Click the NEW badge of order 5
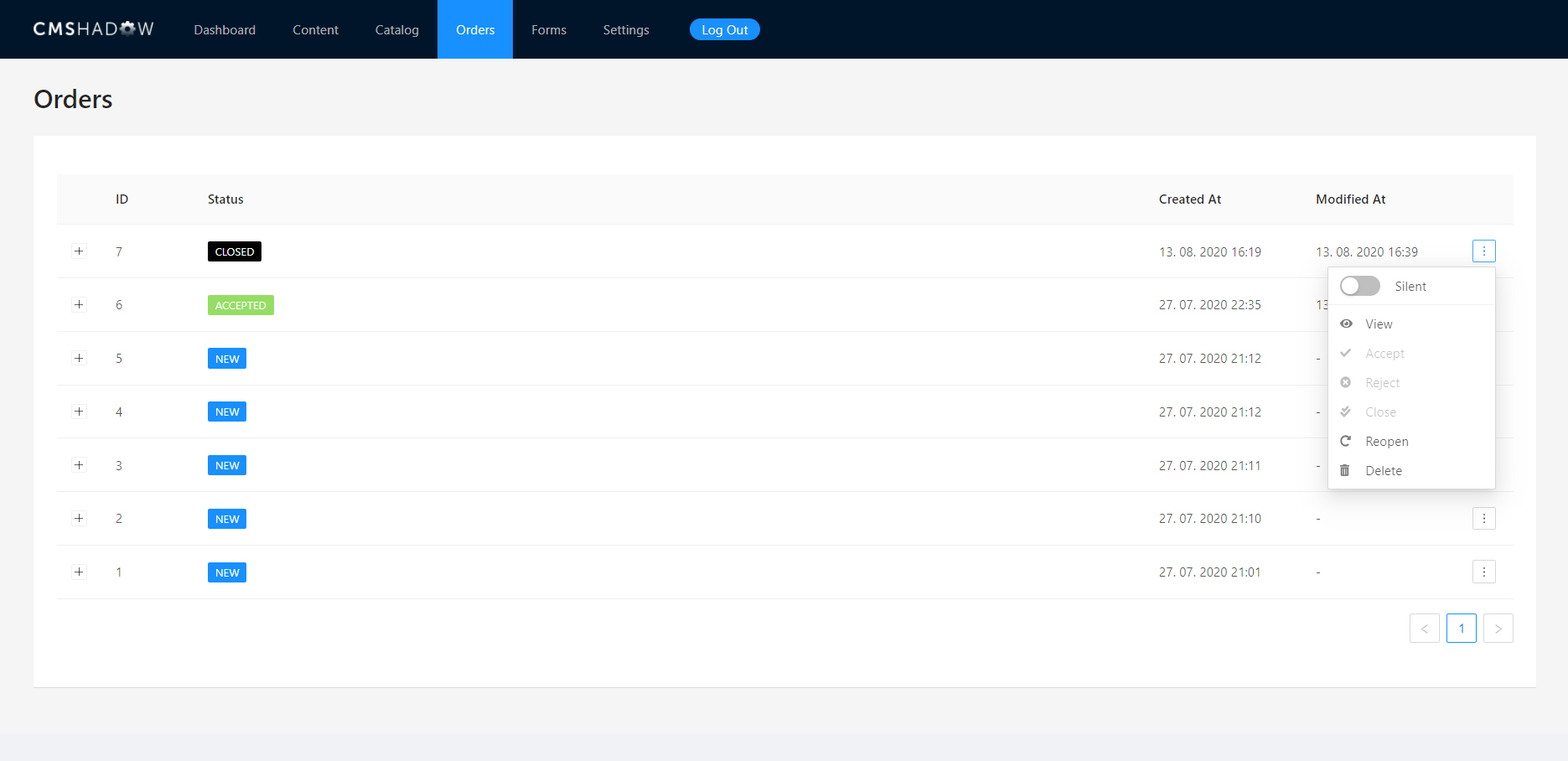This screenshot has width=1568, height=761. [x=227, y=359]
